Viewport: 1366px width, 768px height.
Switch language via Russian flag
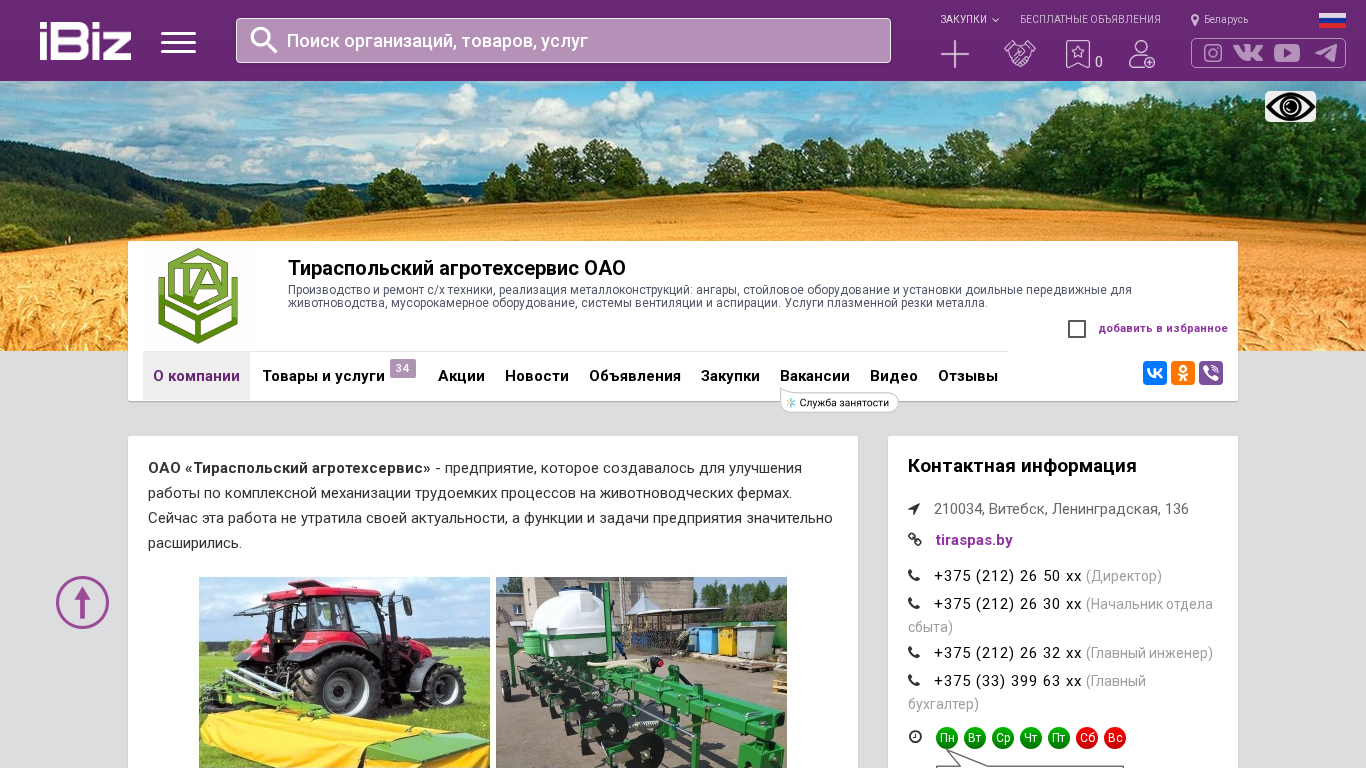click(1332, 20)
